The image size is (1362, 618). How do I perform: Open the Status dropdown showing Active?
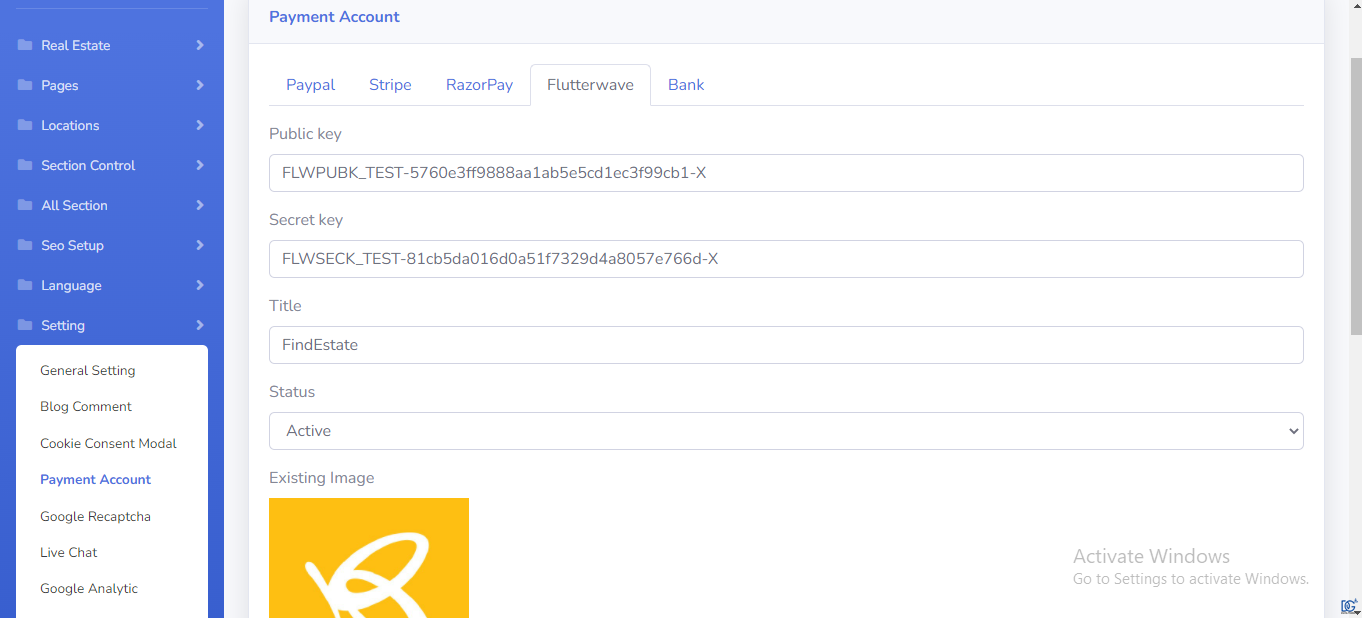786,431
